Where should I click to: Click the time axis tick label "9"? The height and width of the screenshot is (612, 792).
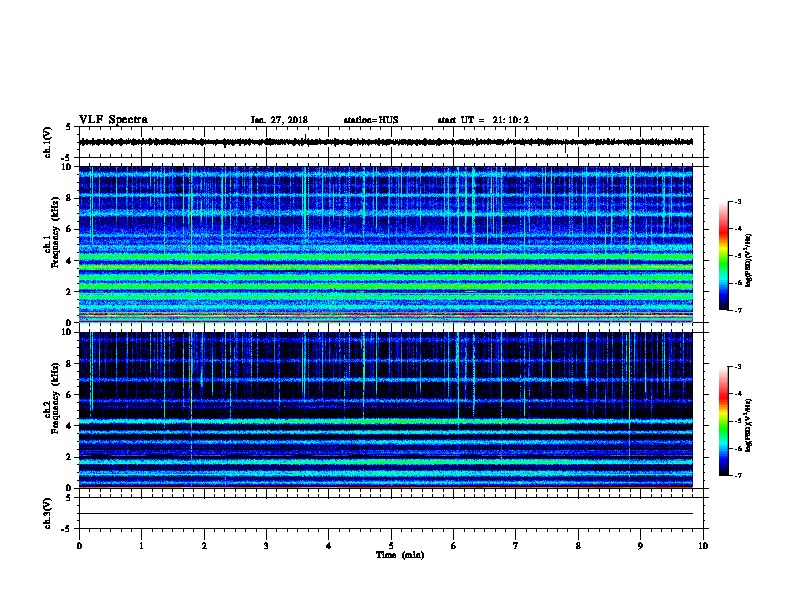click(640, 546)
